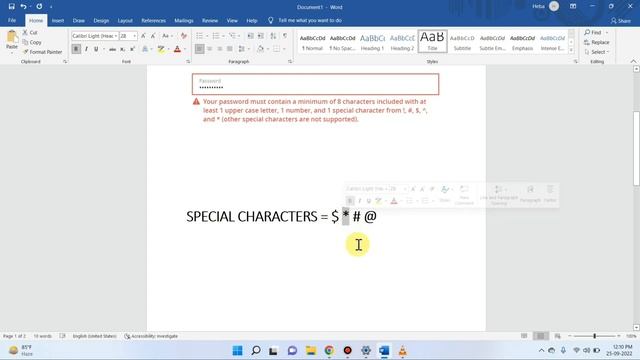Sort the selected paragraphs

coord(273,36)
